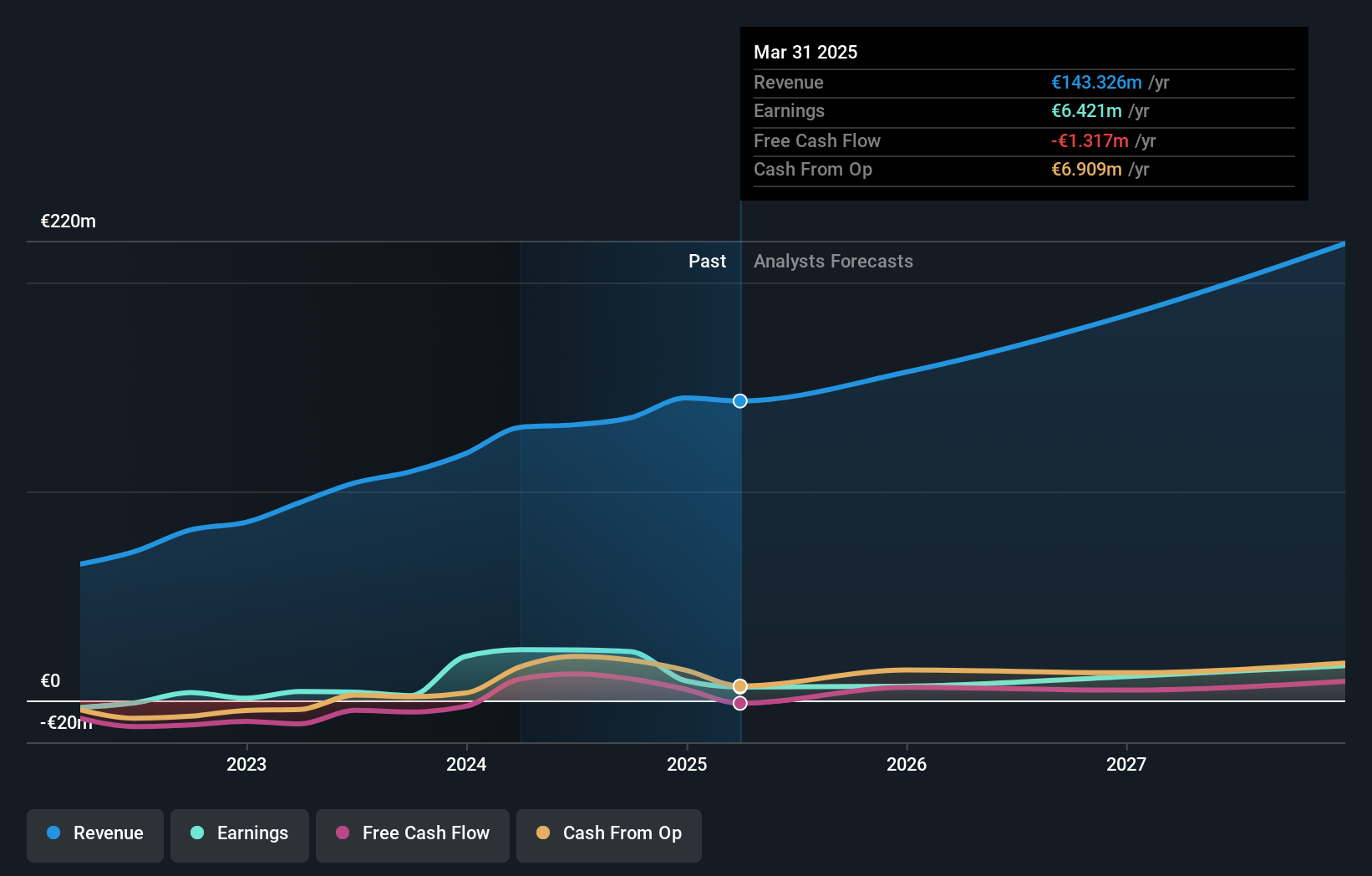Click the pink Free Cash Flow legend dot

[x=343, y=833]
